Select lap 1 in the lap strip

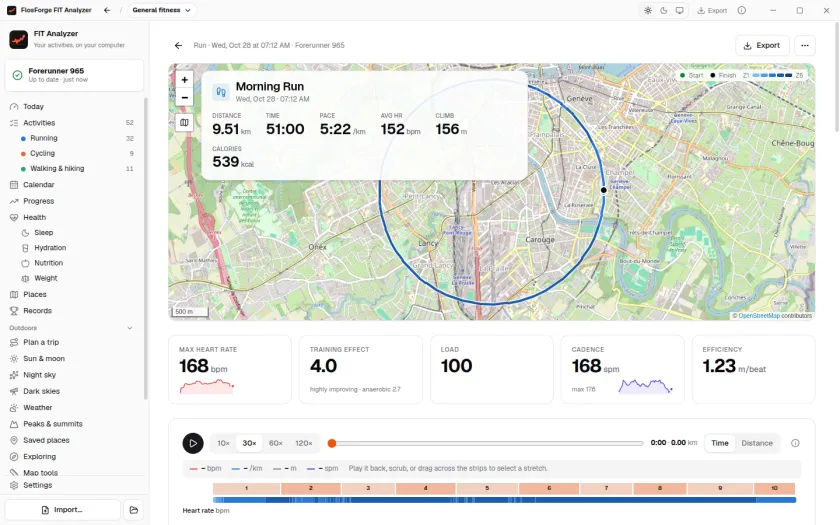pos(246,489)
